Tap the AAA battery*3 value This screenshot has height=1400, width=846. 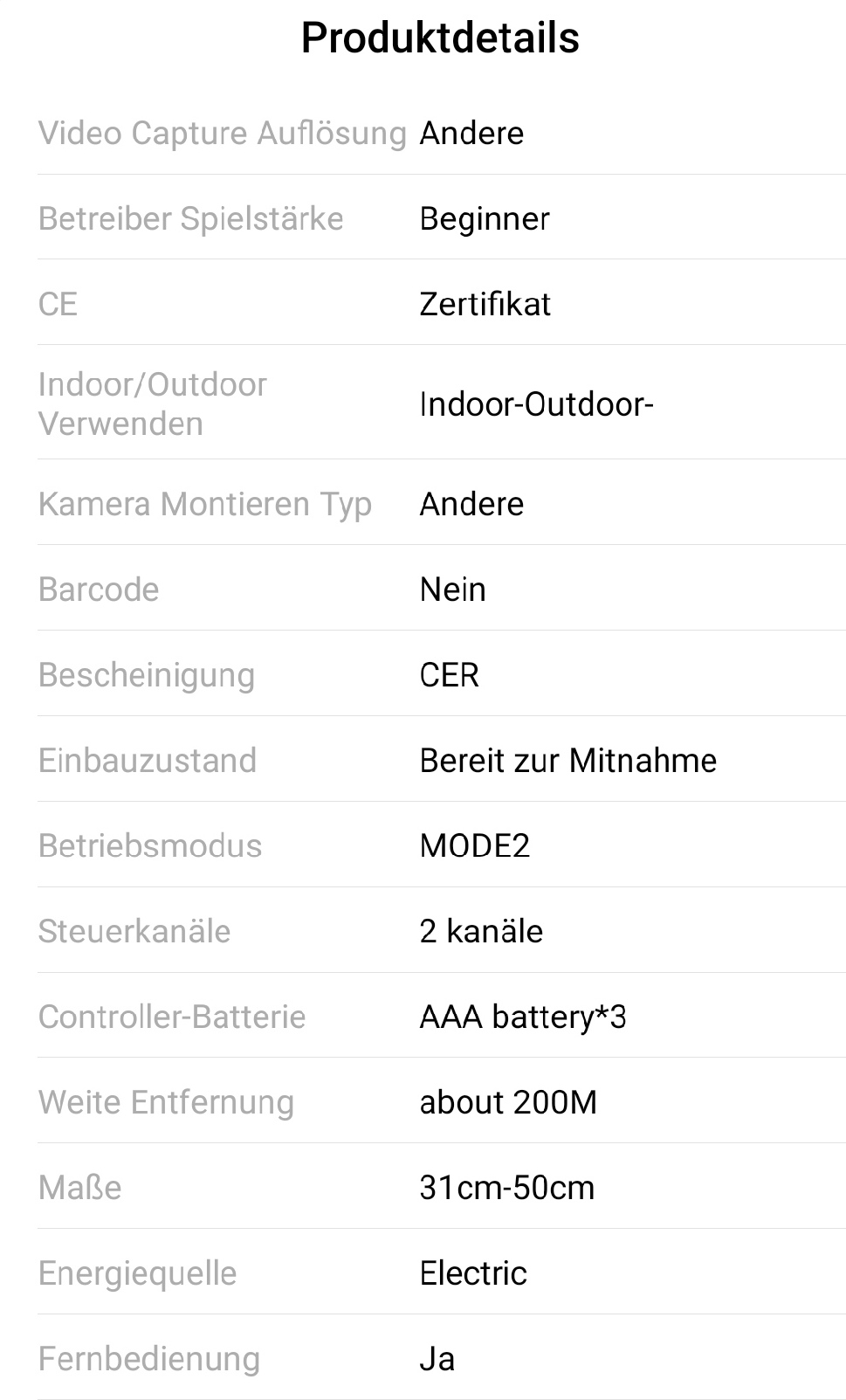[522, 1017]
